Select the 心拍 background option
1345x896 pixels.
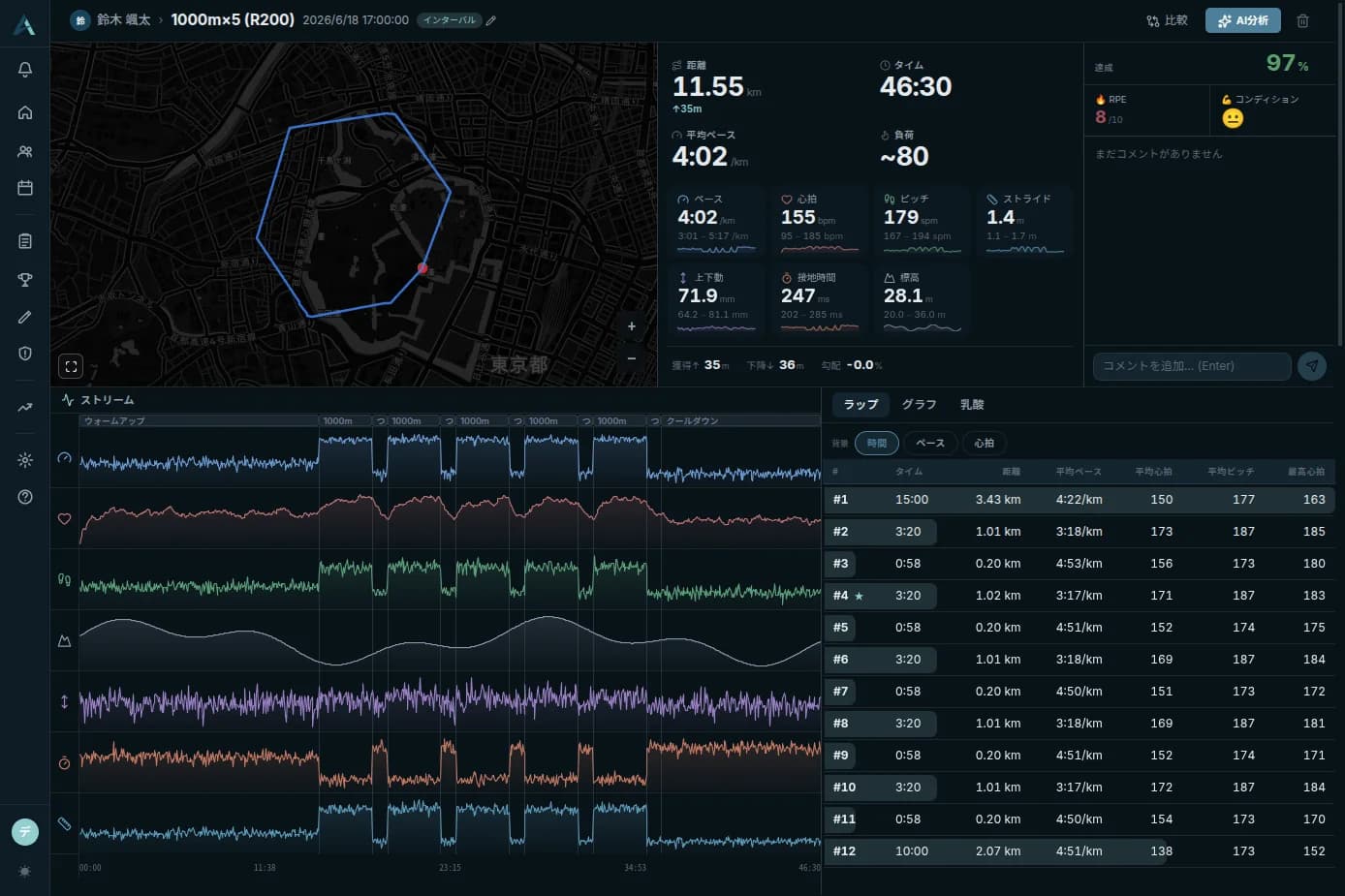click(x=985, y=443)
